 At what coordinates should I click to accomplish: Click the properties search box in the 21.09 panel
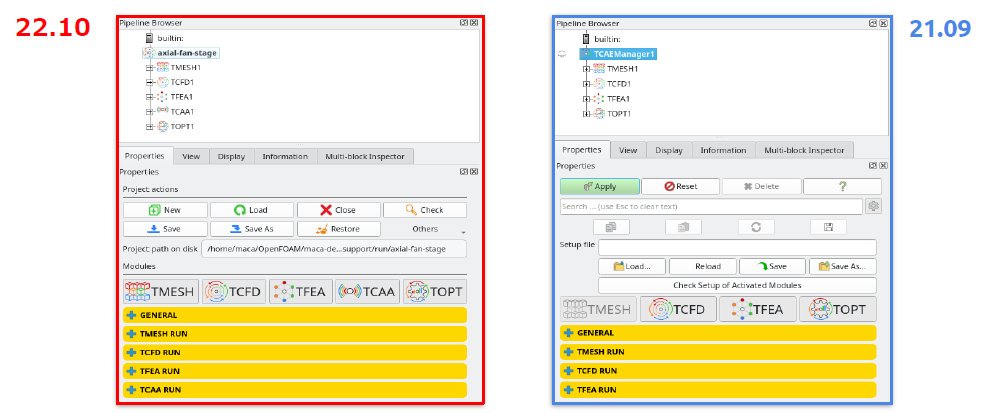(x=711, y=206)
